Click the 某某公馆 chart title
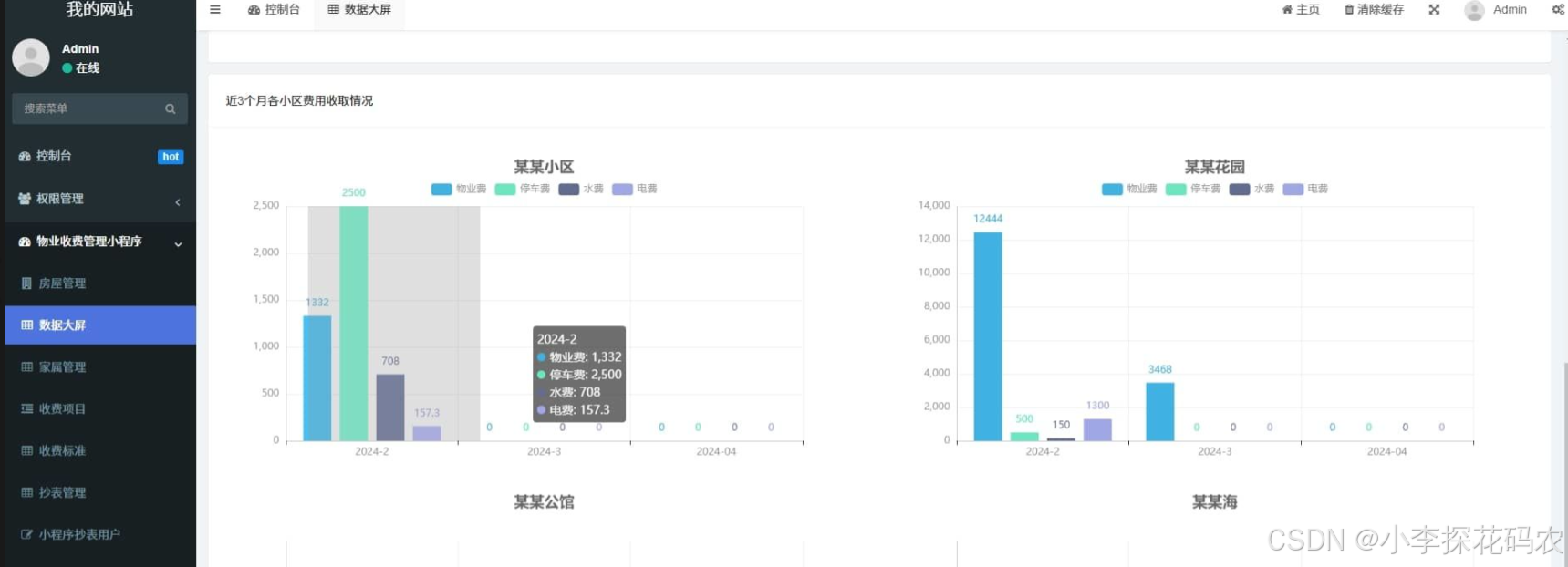Image resolution: width=1568 pixels, height=567 pixels. pyautogui.click(x=544, y=502)
